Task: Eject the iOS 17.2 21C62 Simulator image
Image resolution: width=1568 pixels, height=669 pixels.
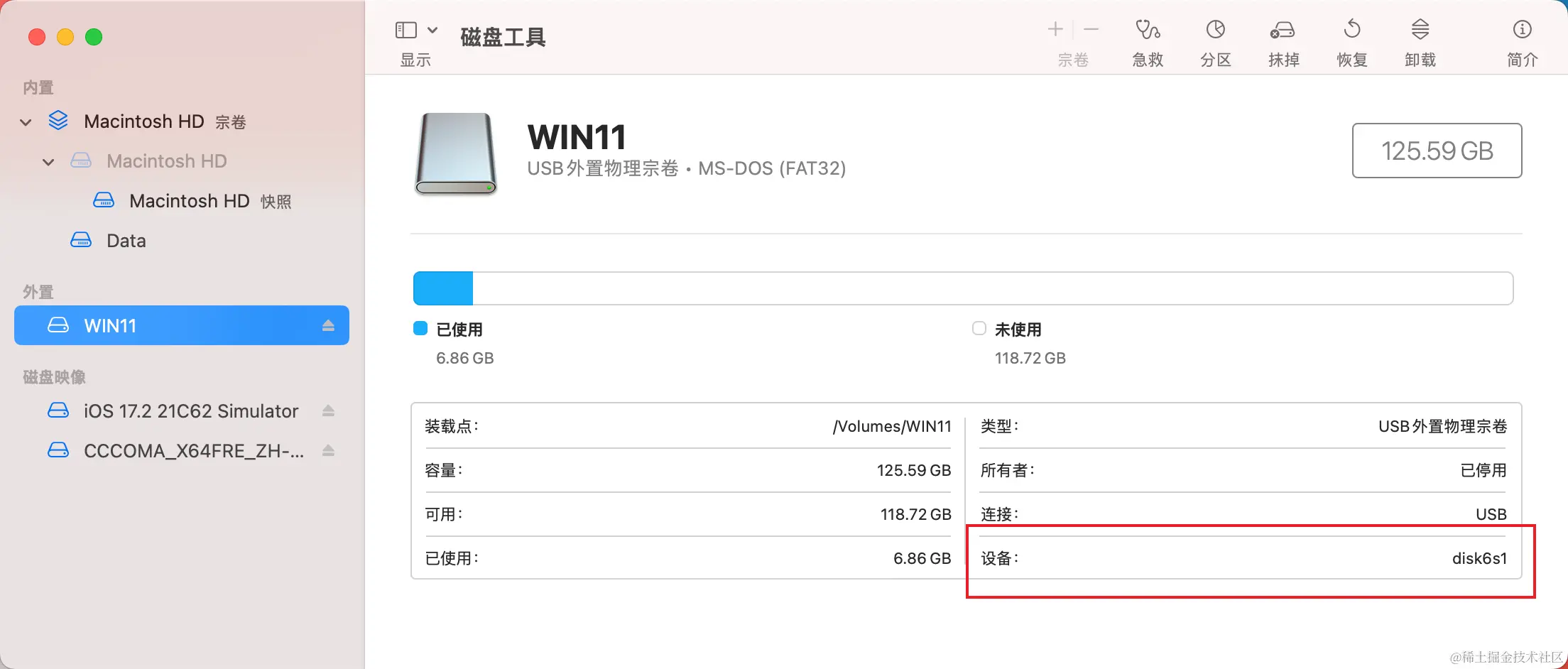Action: coord(328,410)
